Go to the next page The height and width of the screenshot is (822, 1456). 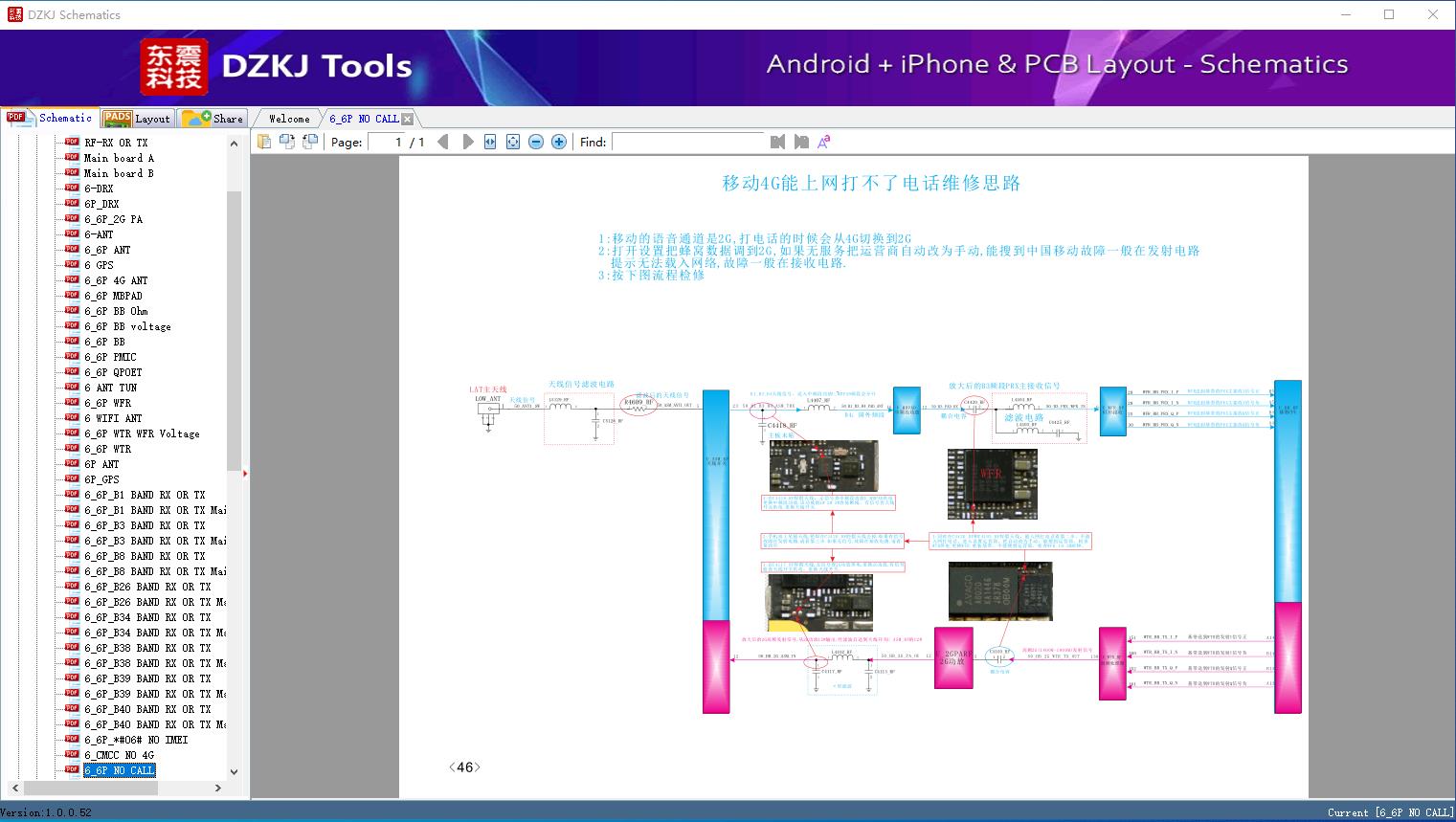click(x=467, y=142)
